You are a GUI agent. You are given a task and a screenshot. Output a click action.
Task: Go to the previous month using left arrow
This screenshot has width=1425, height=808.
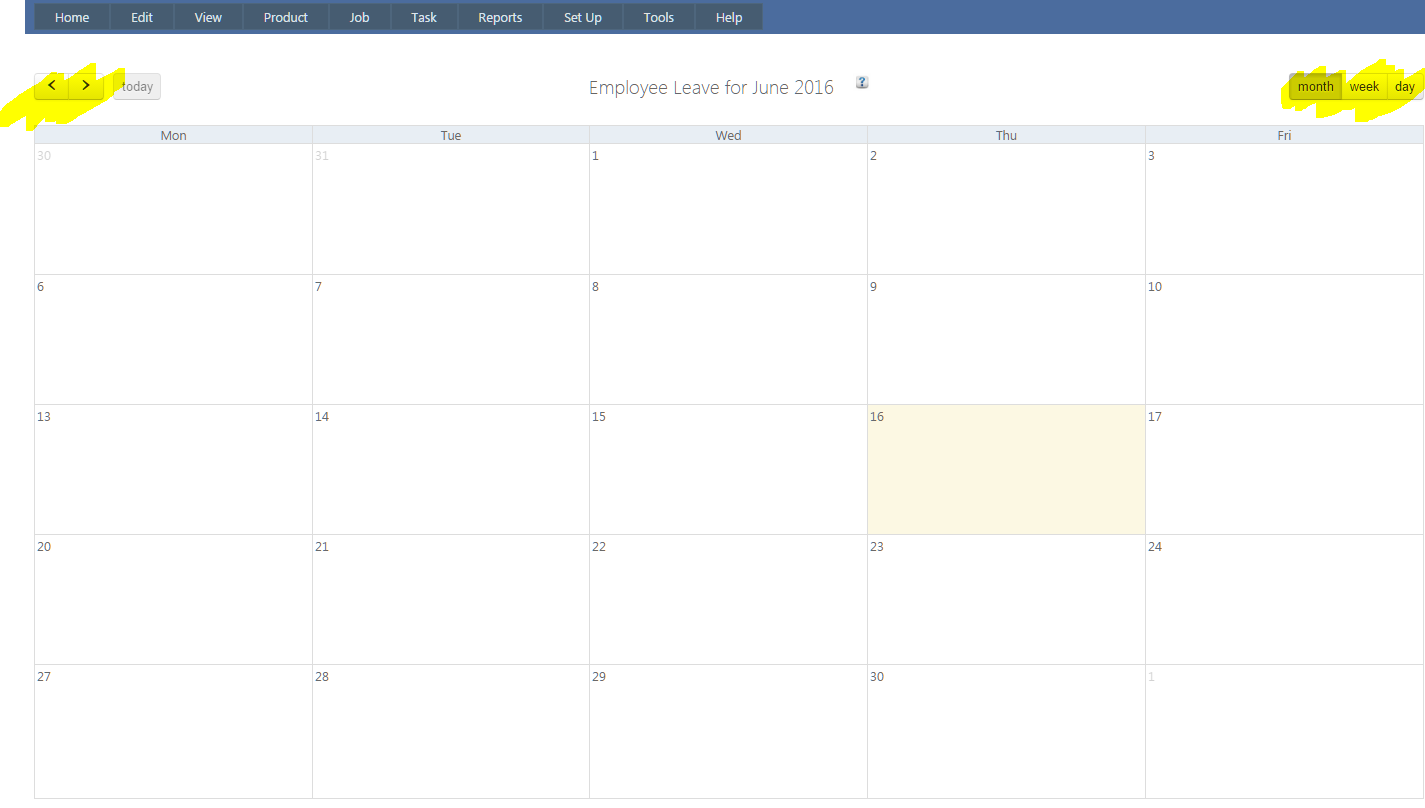pos(51,86)
